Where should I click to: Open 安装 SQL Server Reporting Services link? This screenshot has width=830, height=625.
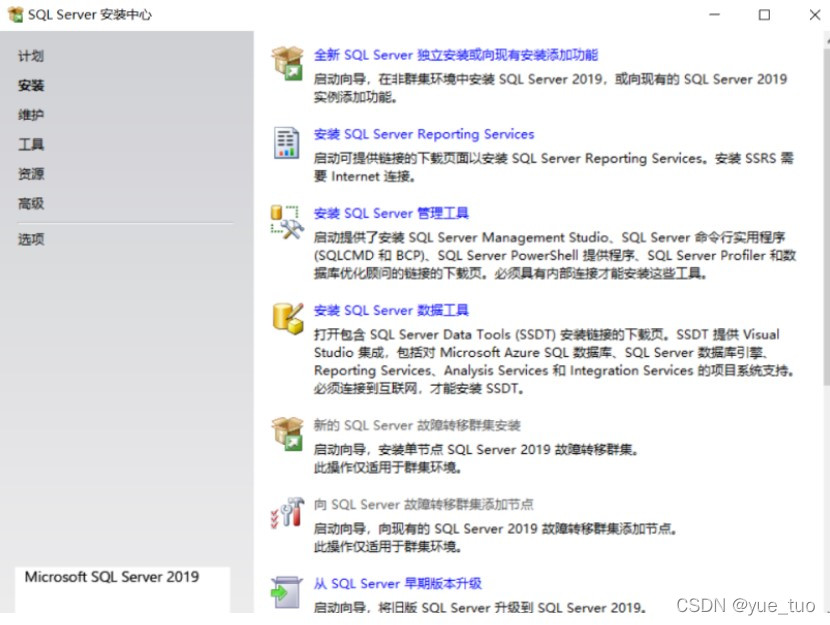coord(424,134)
